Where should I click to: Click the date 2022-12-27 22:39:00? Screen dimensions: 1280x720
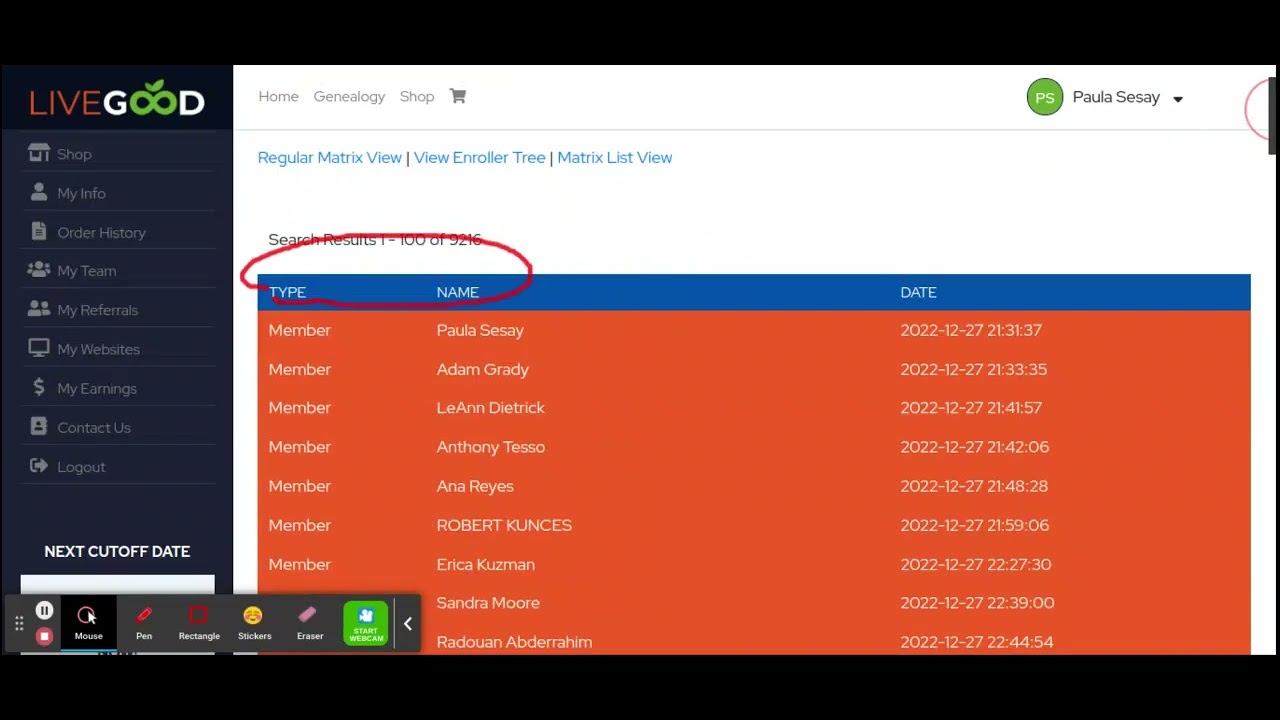click(977, 603)
